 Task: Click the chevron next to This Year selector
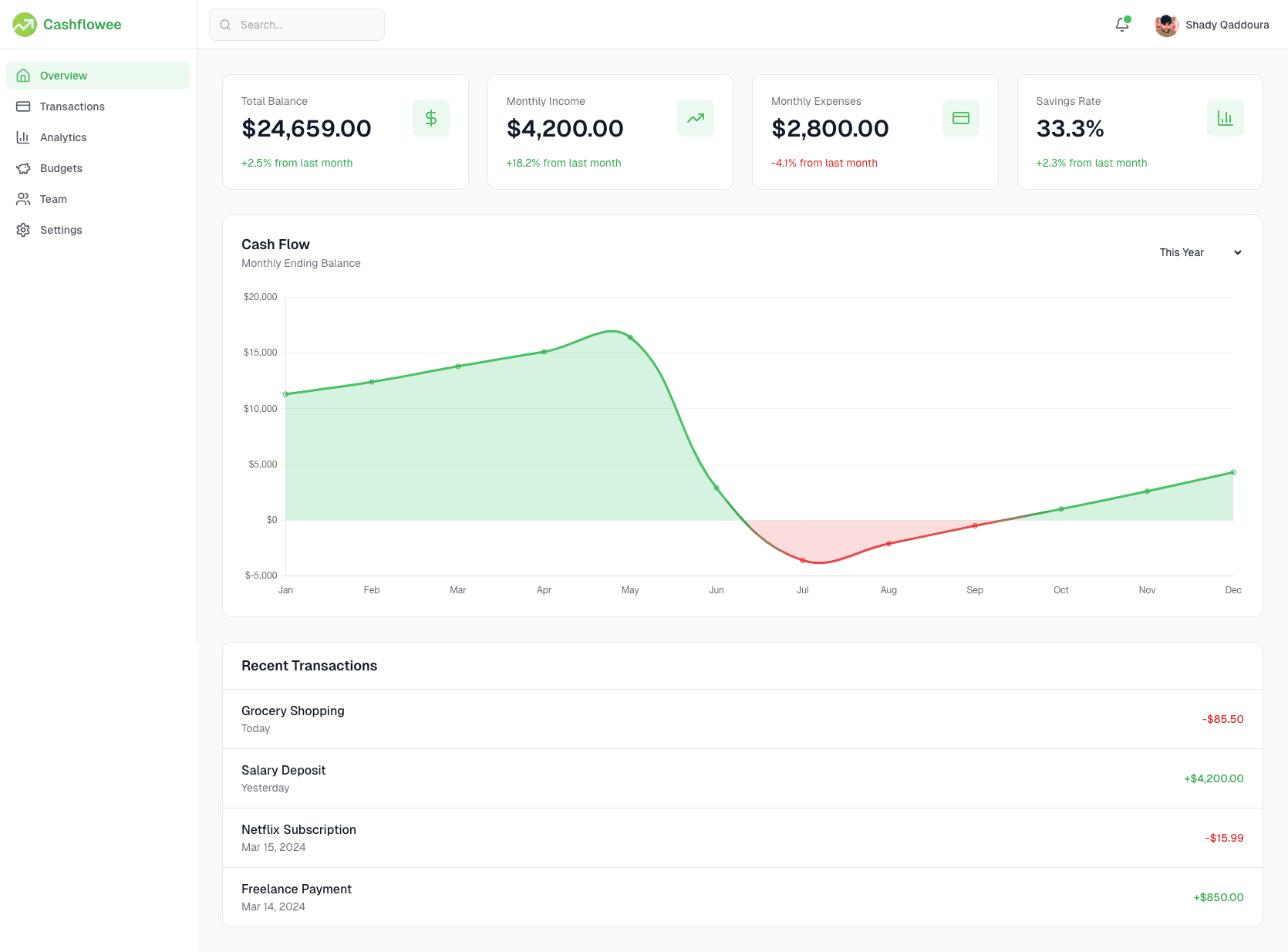click(x=1237, y=252)
